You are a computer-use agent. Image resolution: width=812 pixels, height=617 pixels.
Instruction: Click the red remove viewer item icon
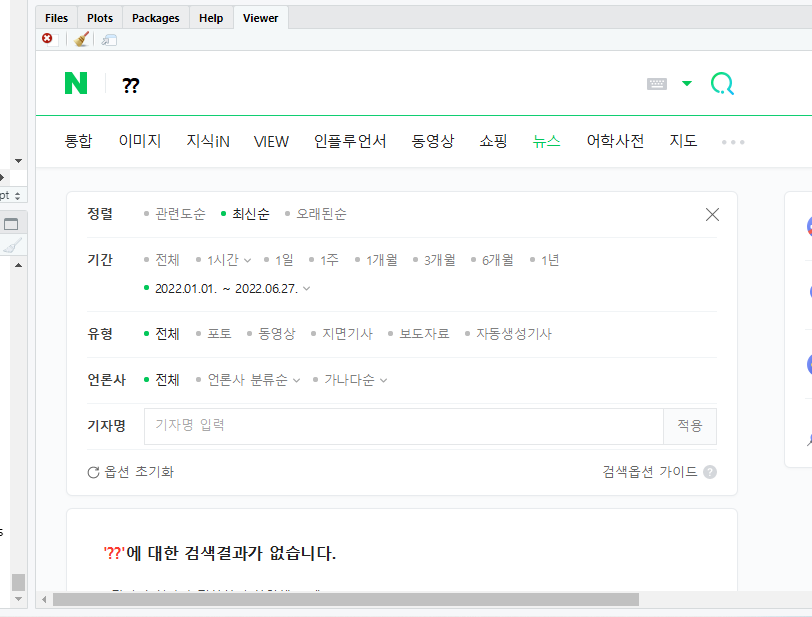(x=47, y=38)
